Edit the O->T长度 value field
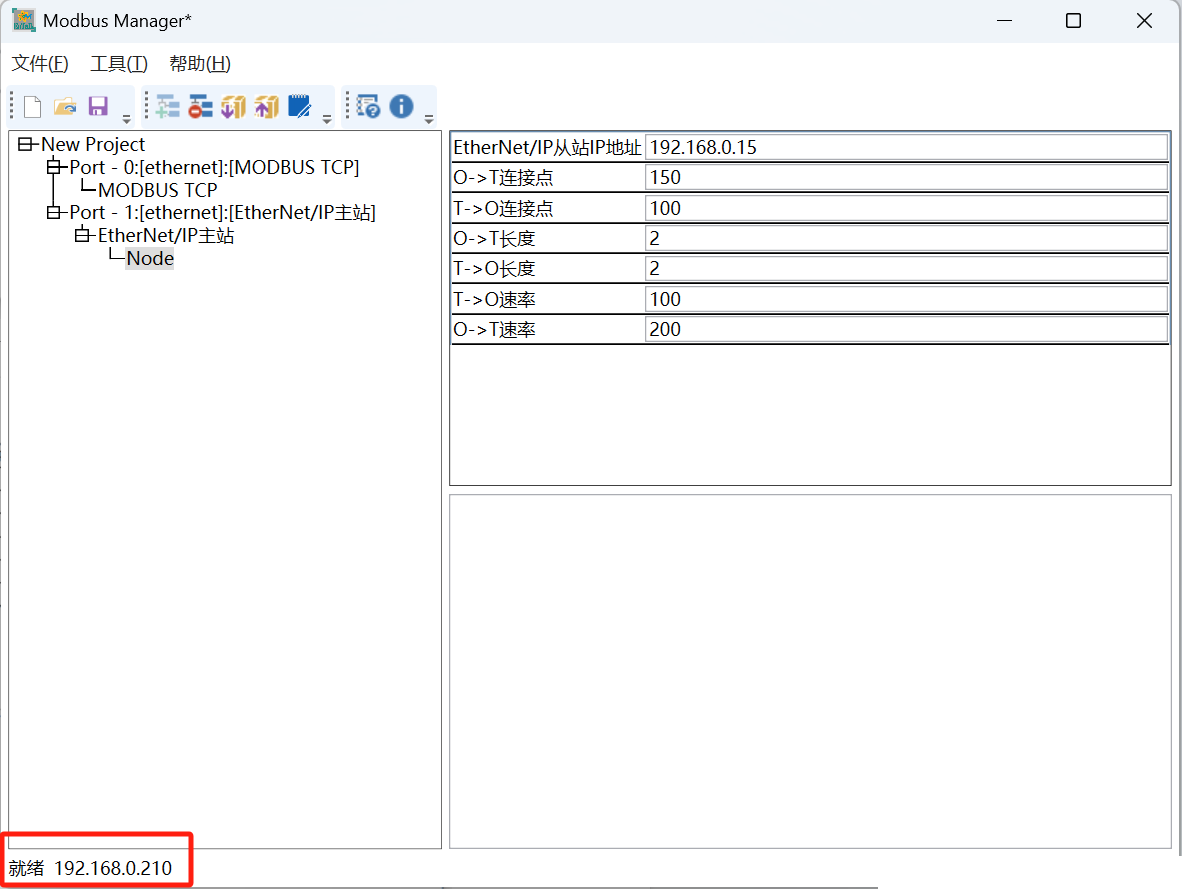The height and width of the screenshot is (889, 1182). pos(907,238)
